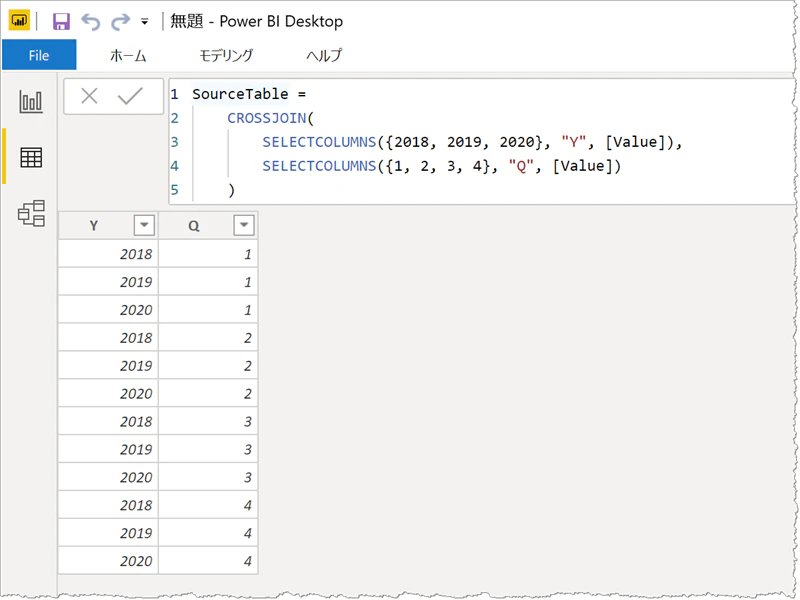Open the File menu

click(39, 55)
